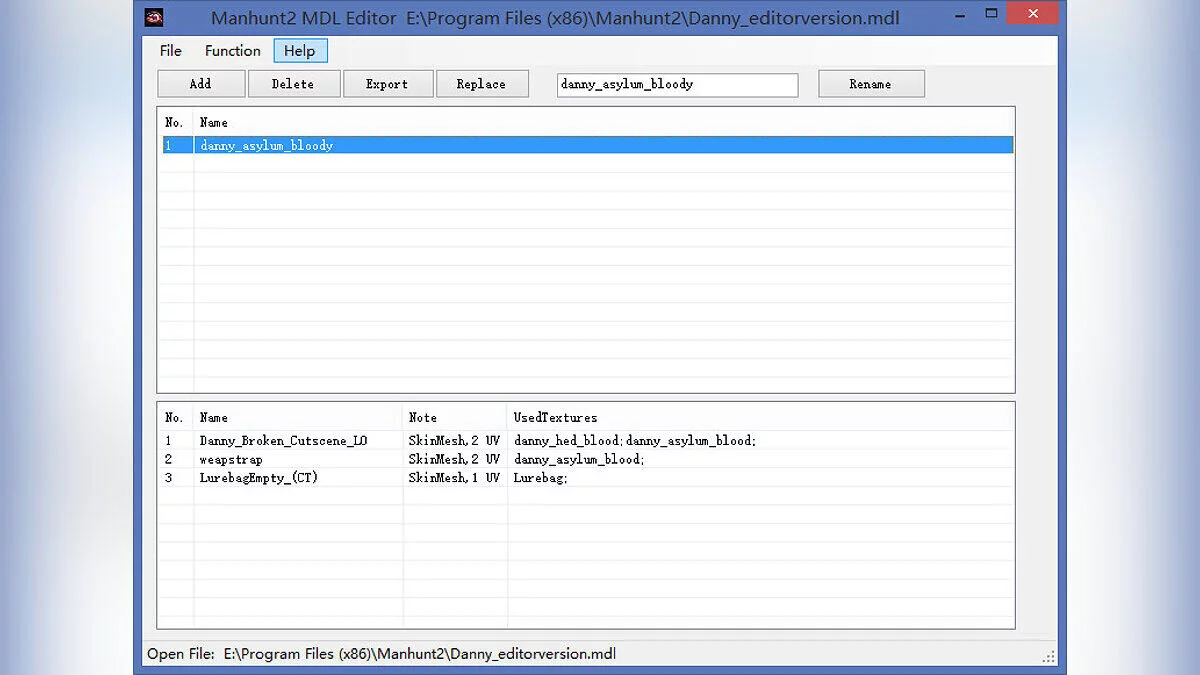Click the resize grip in status bar corner
Image resolution: width=1200 pixels, height=675 pixels.
pyautogui.click(x=1049, y=657)
